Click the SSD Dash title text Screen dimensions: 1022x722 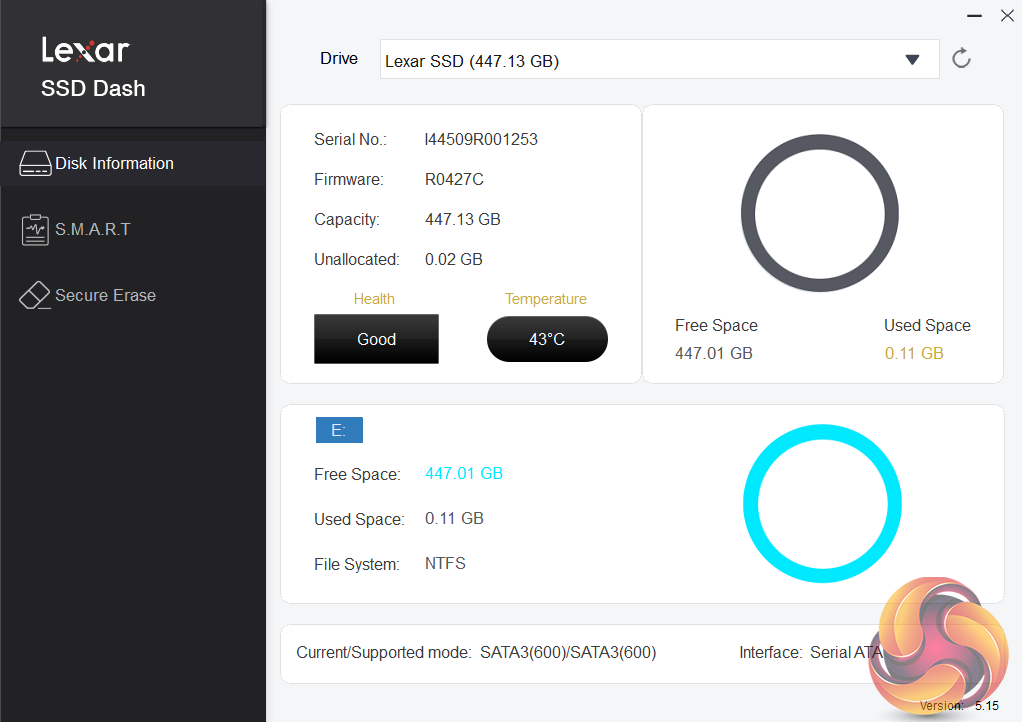point(93,88)
